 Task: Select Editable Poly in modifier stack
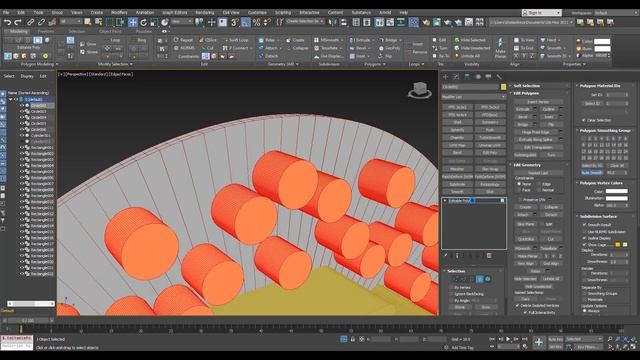(460, 201)
